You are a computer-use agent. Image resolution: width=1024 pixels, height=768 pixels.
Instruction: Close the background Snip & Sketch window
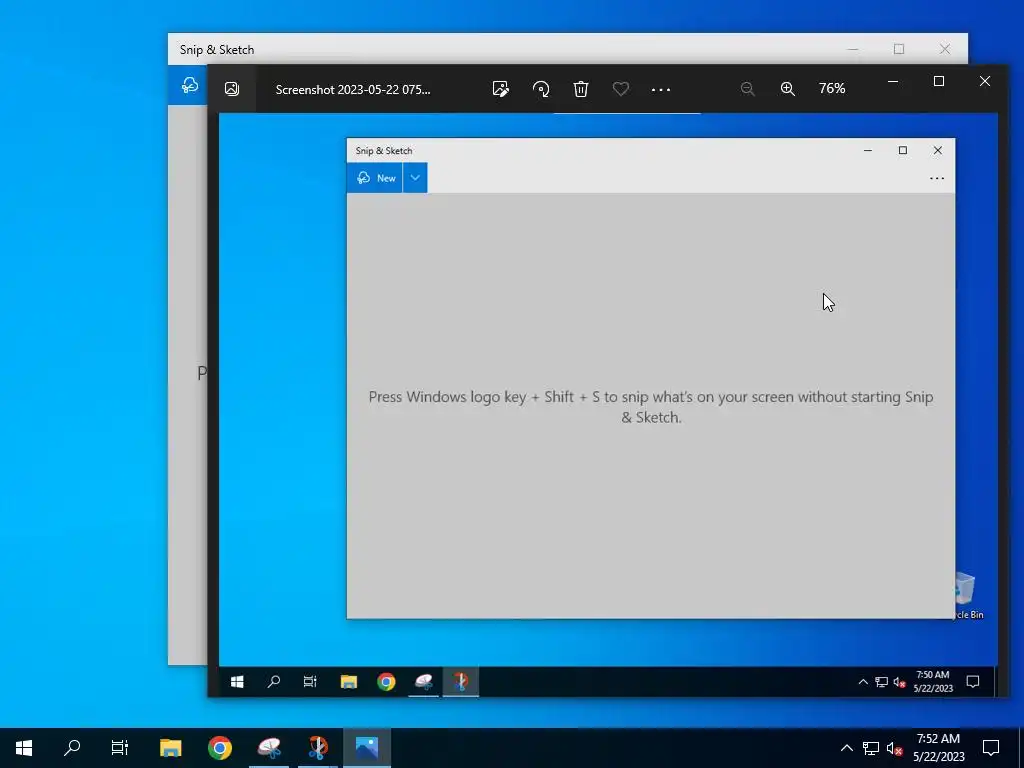tap(945, 49)
